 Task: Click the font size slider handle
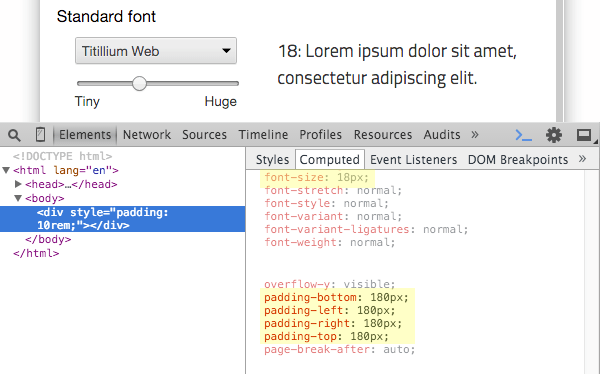pos(139,83)
